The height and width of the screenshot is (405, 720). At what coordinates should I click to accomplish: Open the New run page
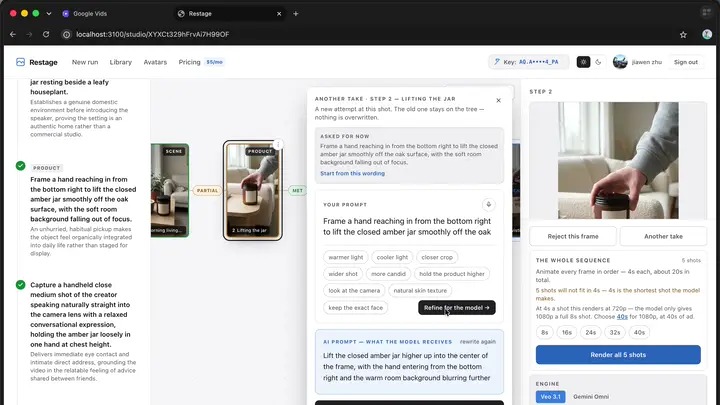tap(85, 62)
